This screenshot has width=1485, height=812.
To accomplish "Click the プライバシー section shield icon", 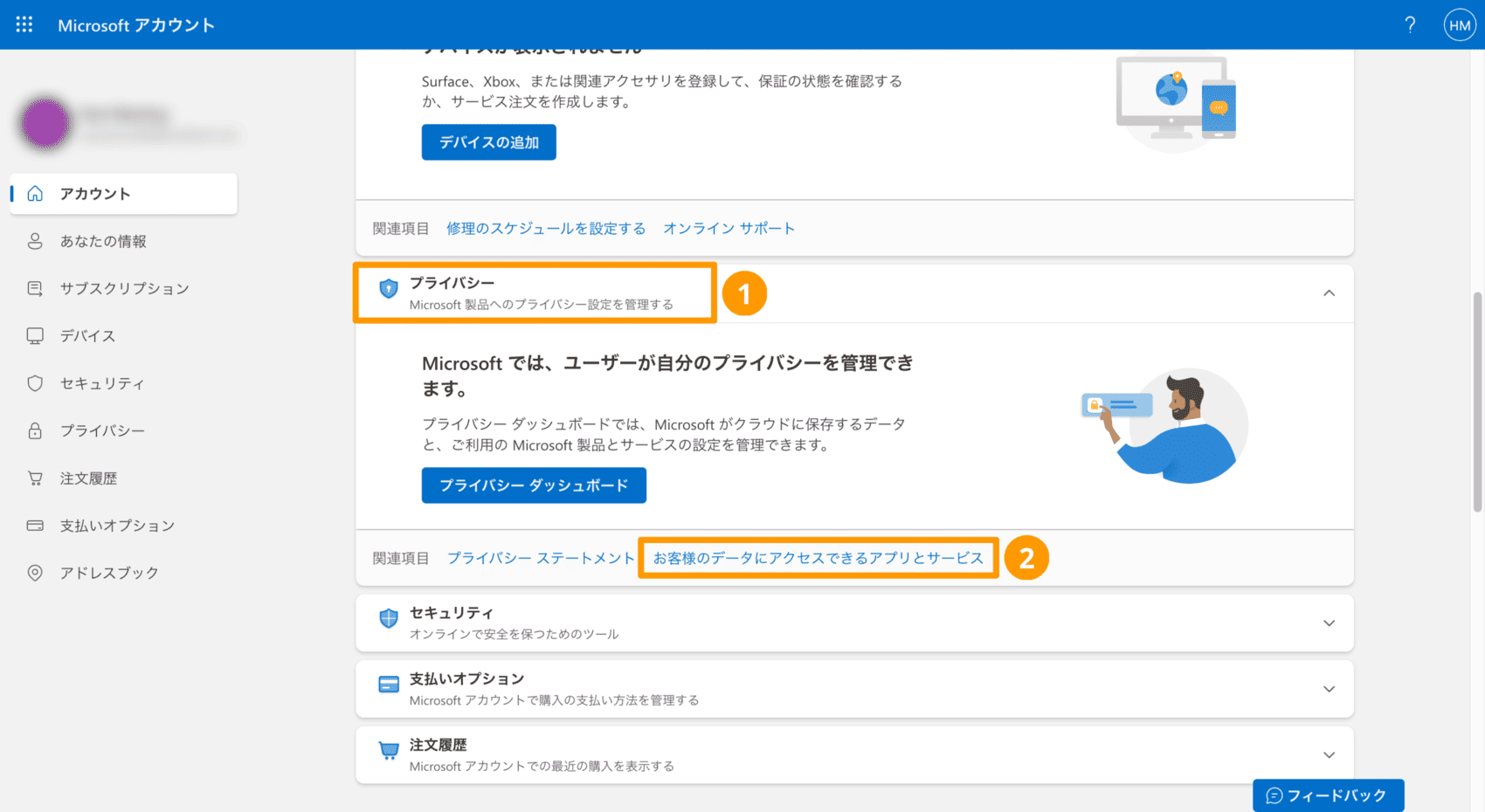I will pyautogui.click(x=389, y=289).
